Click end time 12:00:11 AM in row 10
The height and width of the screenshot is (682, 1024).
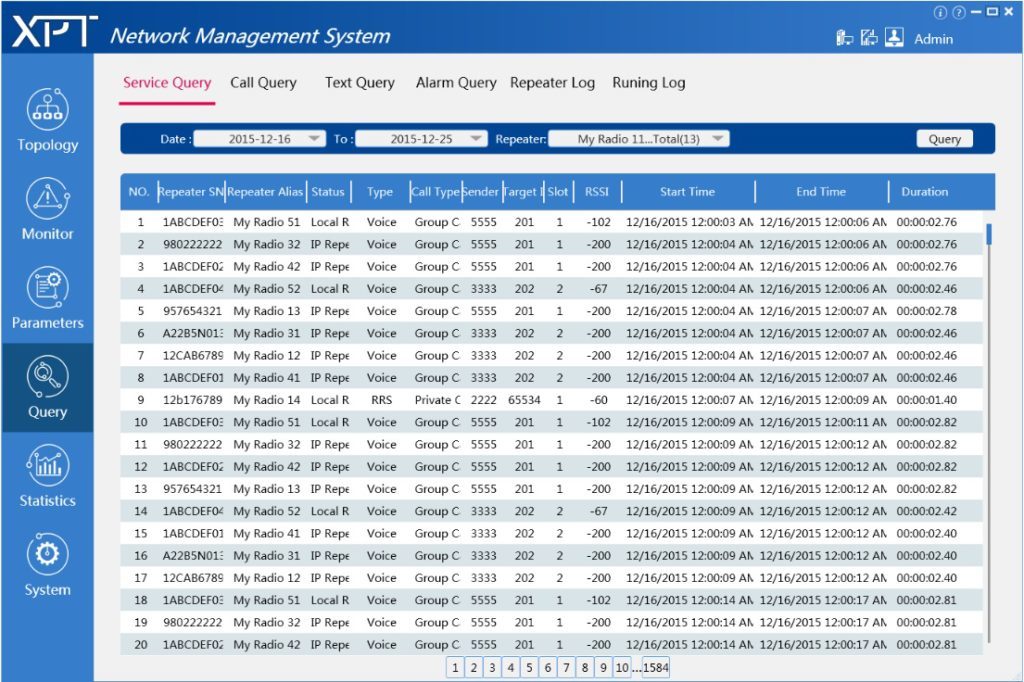pos(823,422)
